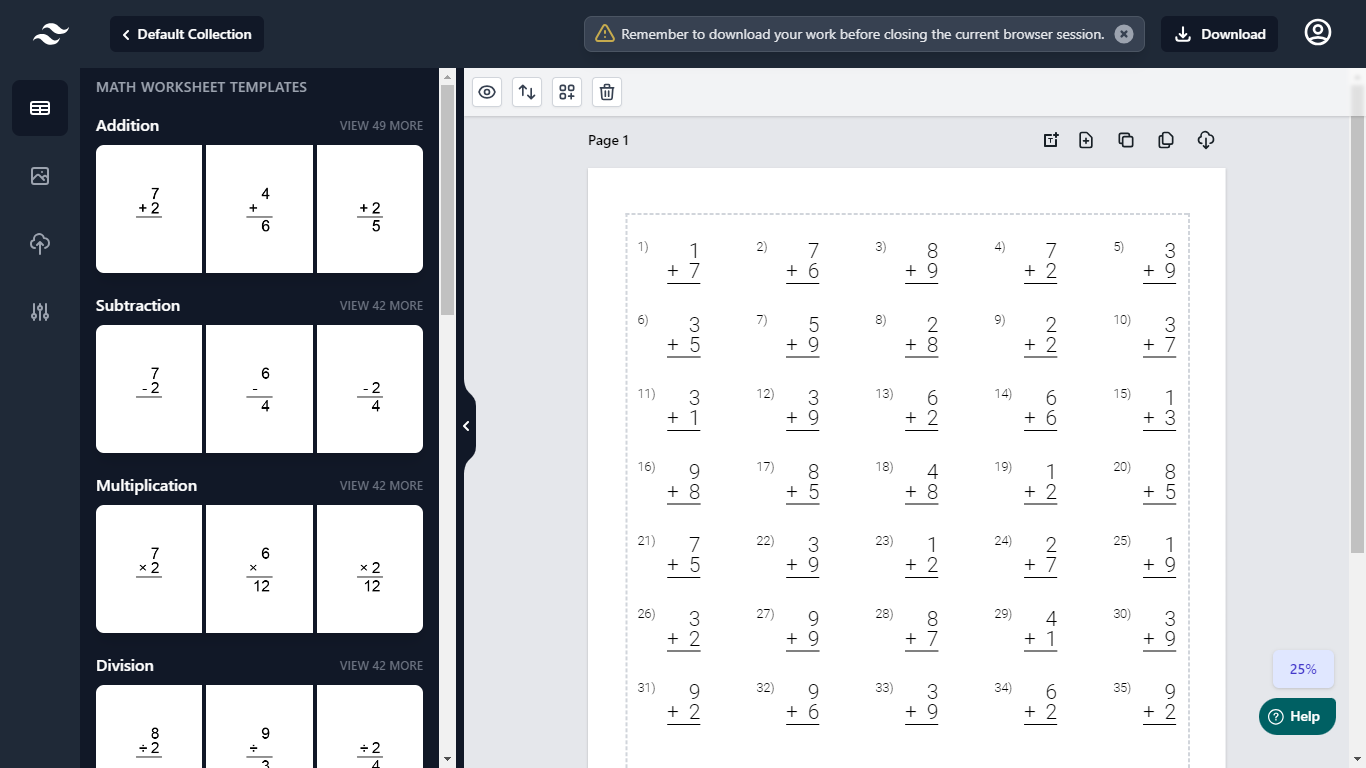
Task: Click the 25% zoom level indicator
Action: click(1302, 669)
